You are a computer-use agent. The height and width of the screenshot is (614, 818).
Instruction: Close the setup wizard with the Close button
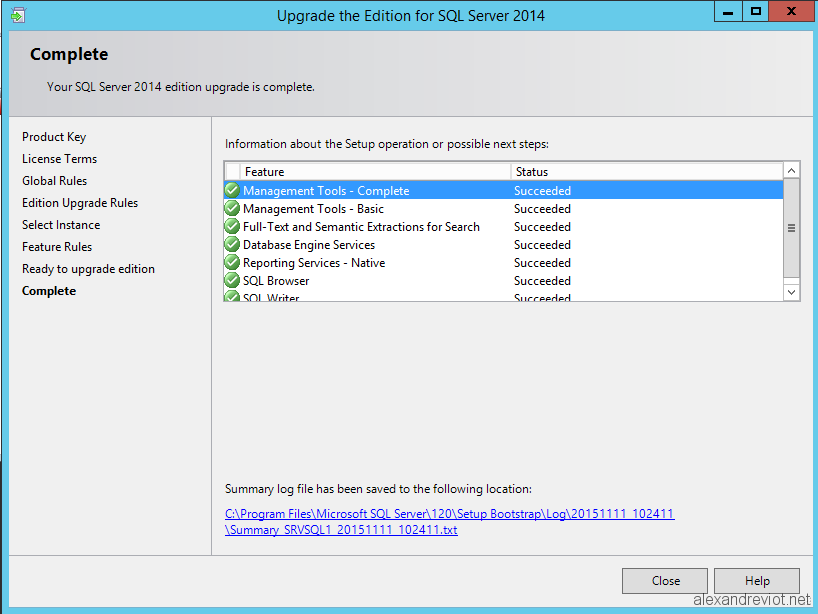(x=665, y=581)
